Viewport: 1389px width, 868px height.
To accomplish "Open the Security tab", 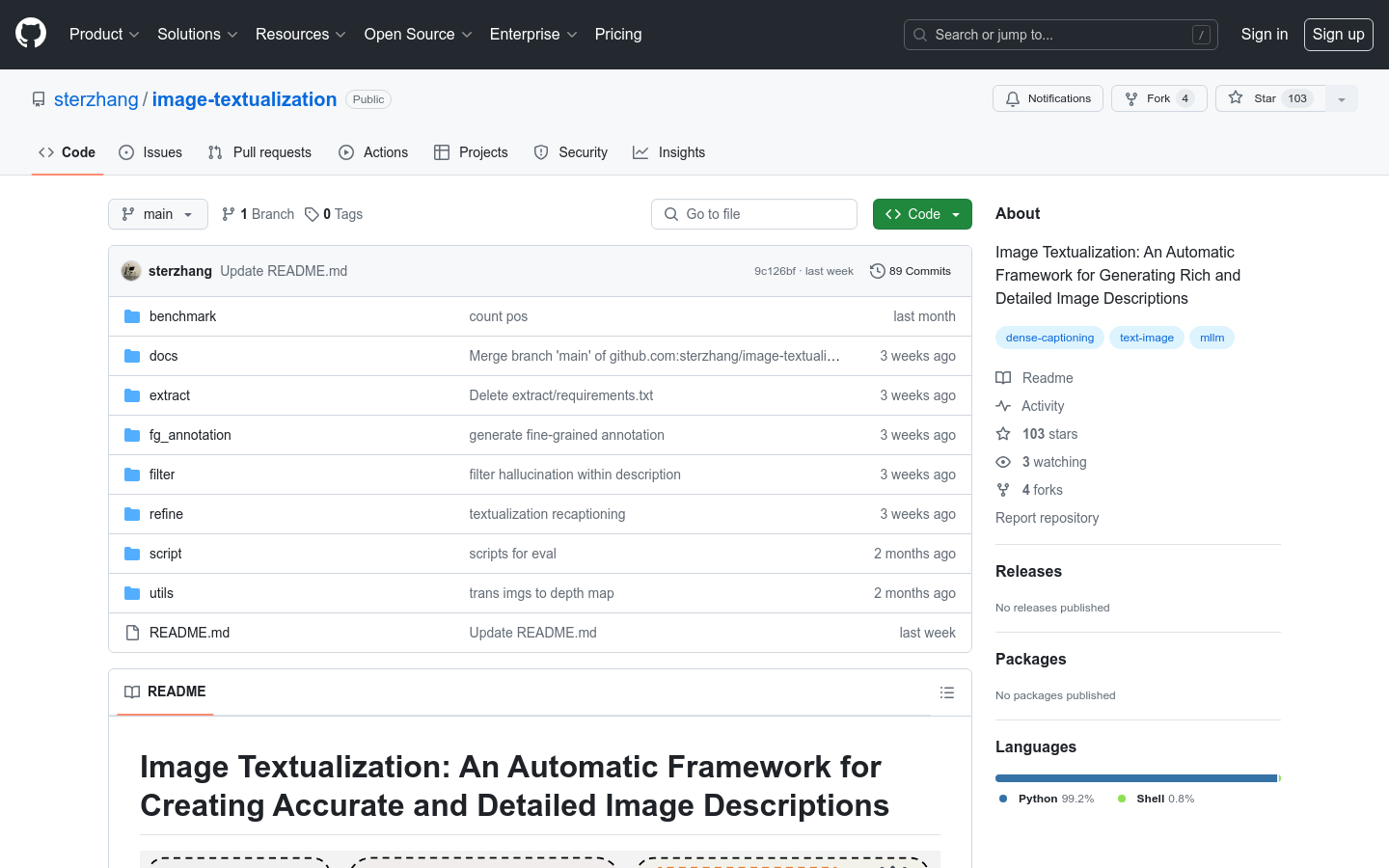I will (x=571, y=152).
